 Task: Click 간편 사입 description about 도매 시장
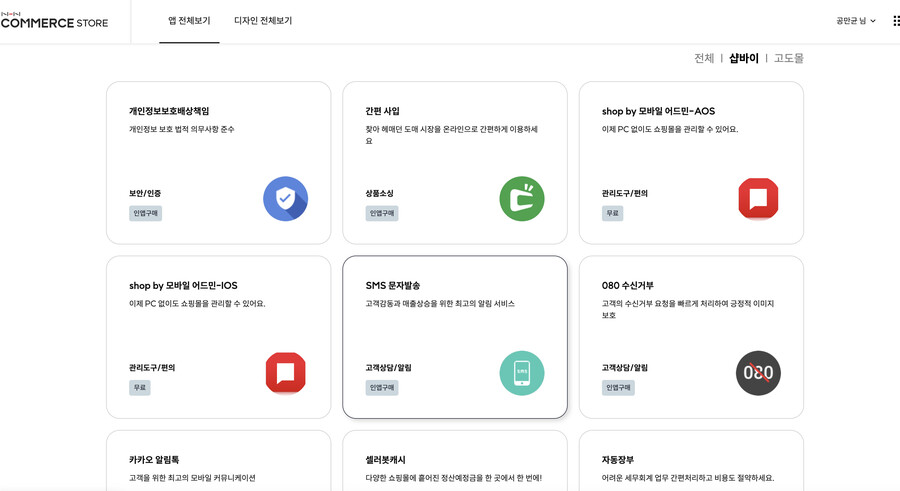click(x=452, y=135)
